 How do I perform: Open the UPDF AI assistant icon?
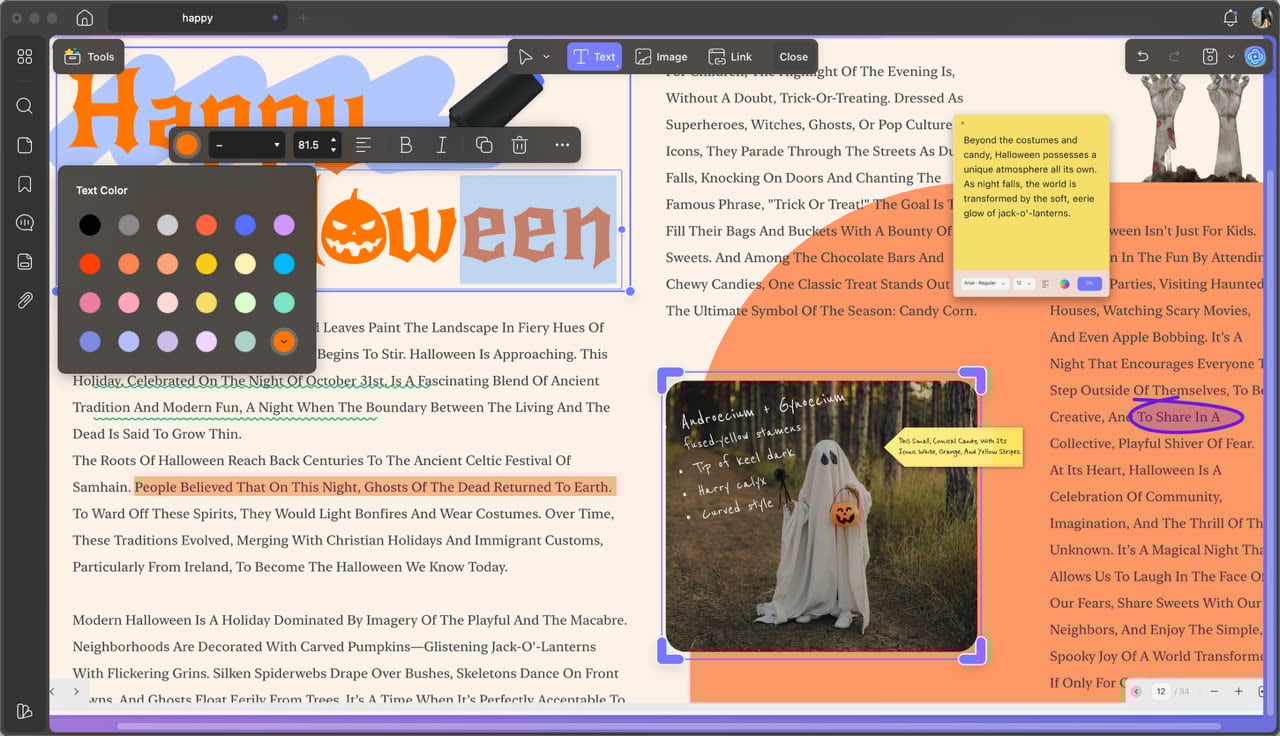point(1254,57)
